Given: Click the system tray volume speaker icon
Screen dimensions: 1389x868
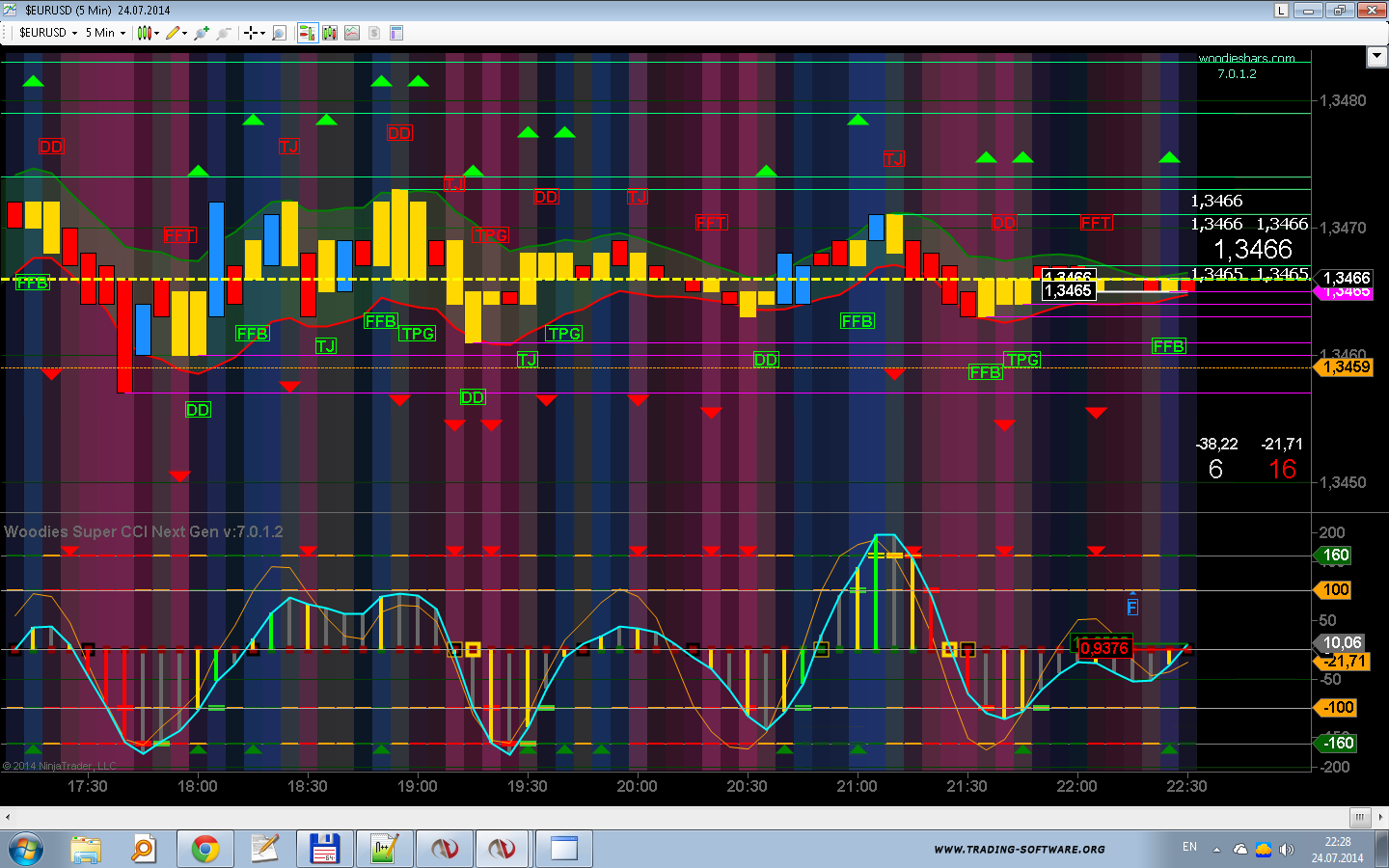Looking at the screenshot, I should click(x=1286, y=850).
